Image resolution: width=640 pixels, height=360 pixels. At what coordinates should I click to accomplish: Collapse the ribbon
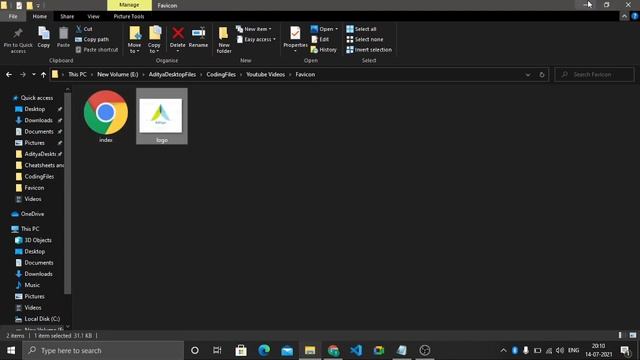click(624, 16)
